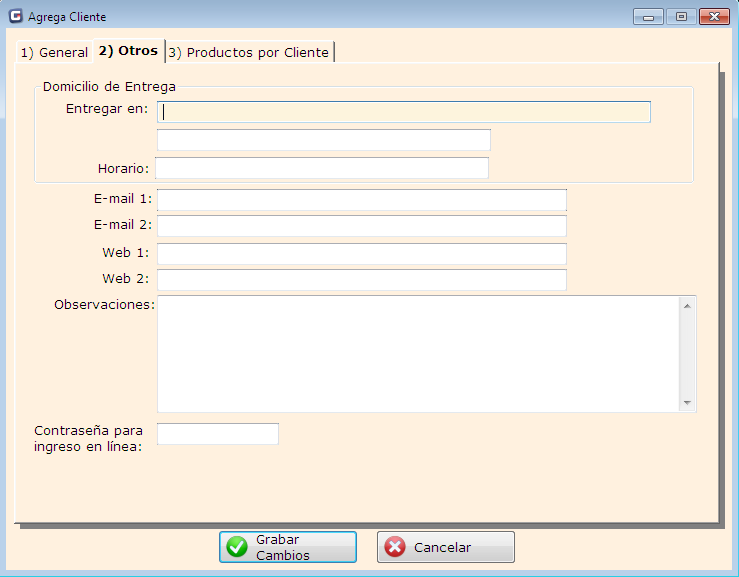Click the Observaciones scrollbar up arrow
The image size is (739, 577).
[x=687, y=305]
